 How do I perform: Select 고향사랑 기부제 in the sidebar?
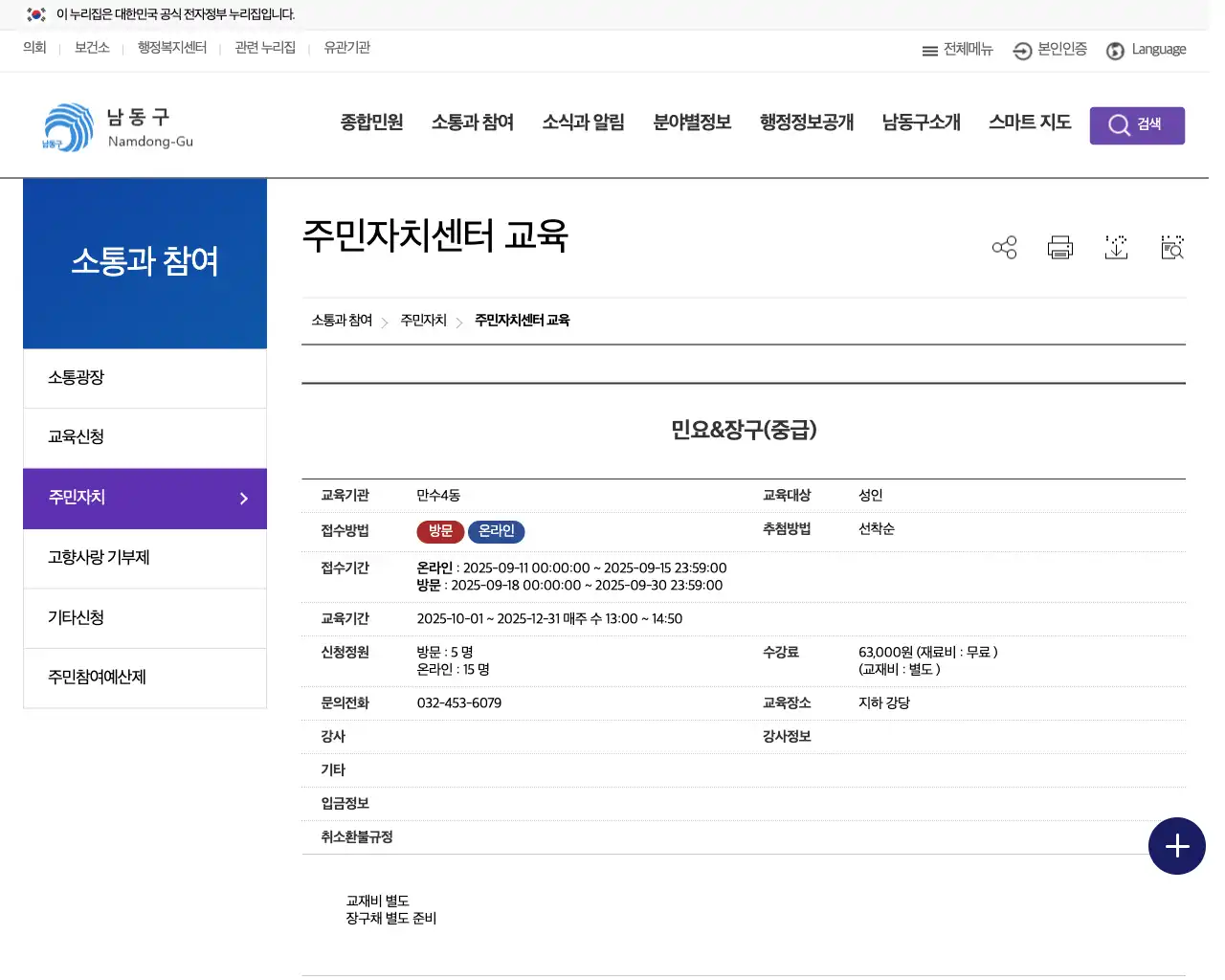100,558
